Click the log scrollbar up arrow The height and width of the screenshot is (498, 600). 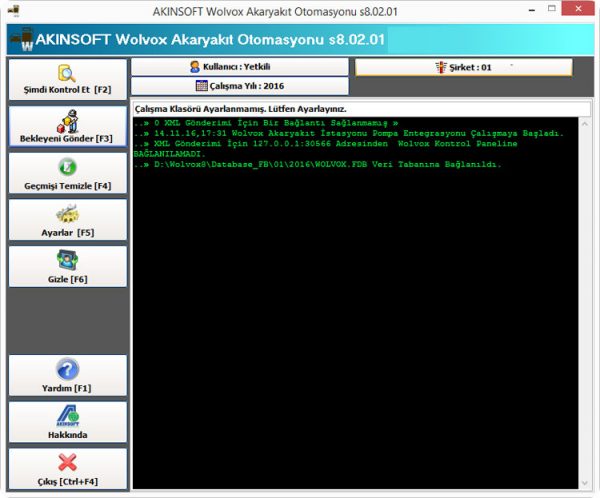click(x=585, y=124)
